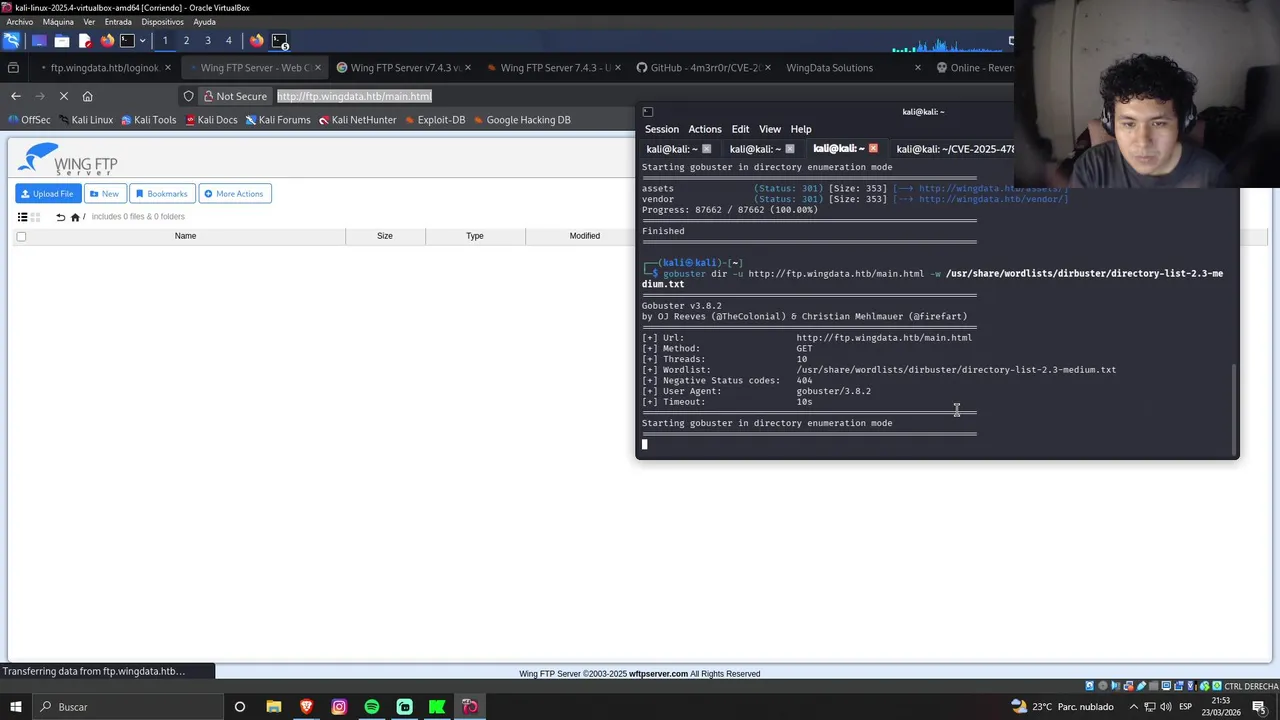The height and width of the screenshot is (720, 1280).
Task: Open the Kali Tools bookmark
Action: [x=148, y=120]
